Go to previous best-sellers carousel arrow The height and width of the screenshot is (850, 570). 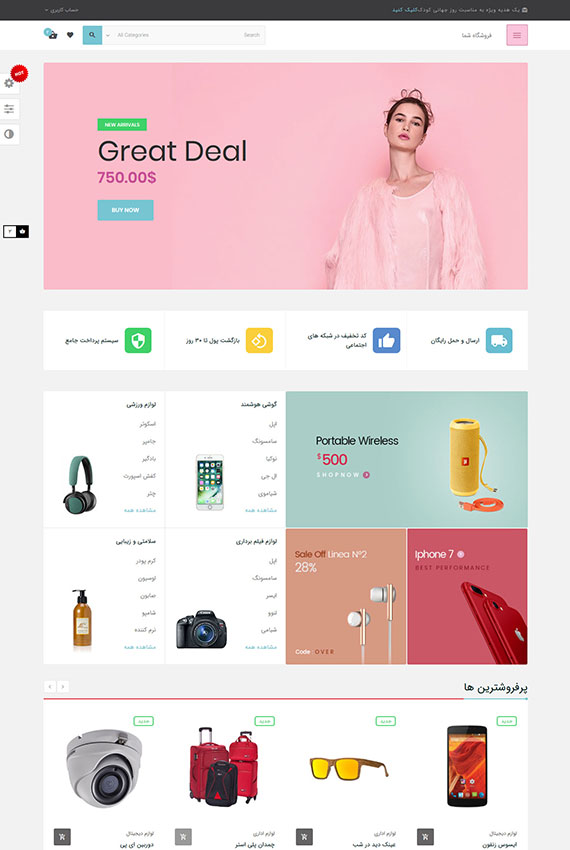[x=50, y=687]
